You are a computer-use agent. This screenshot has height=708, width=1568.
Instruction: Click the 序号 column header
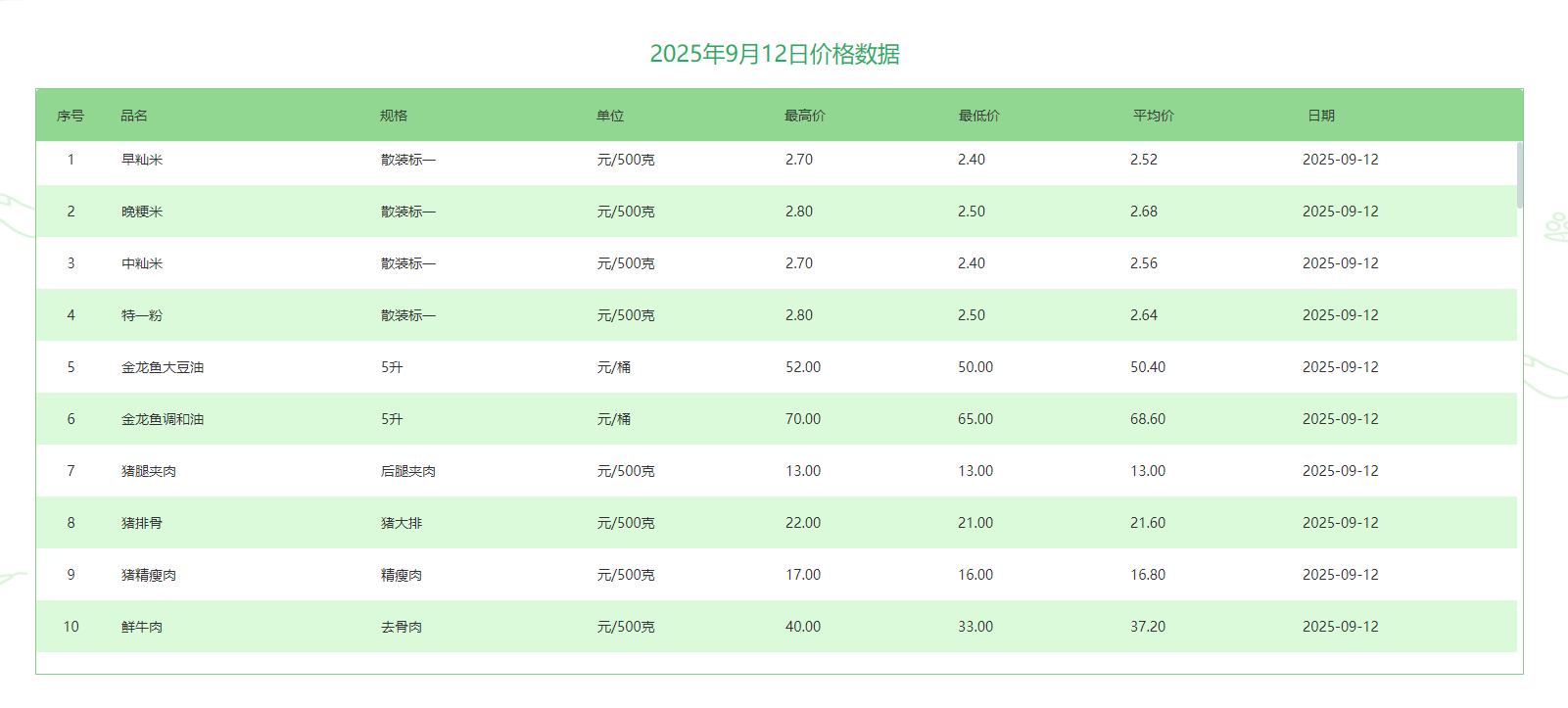[71, 116]
